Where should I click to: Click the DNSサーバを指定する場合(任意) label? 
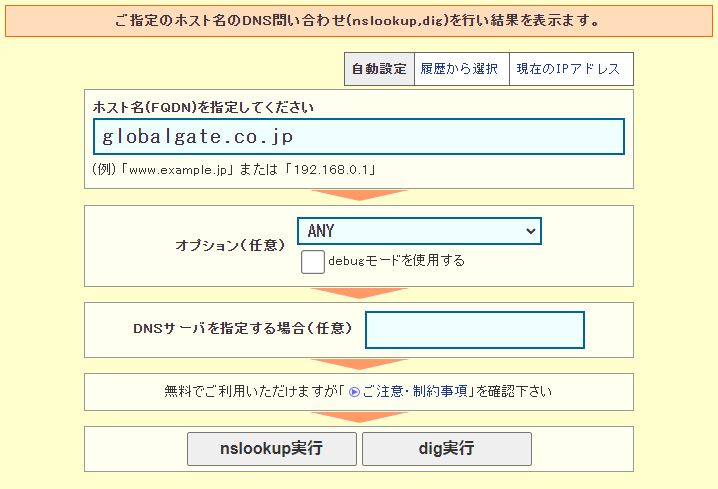(x=243, y=328)
